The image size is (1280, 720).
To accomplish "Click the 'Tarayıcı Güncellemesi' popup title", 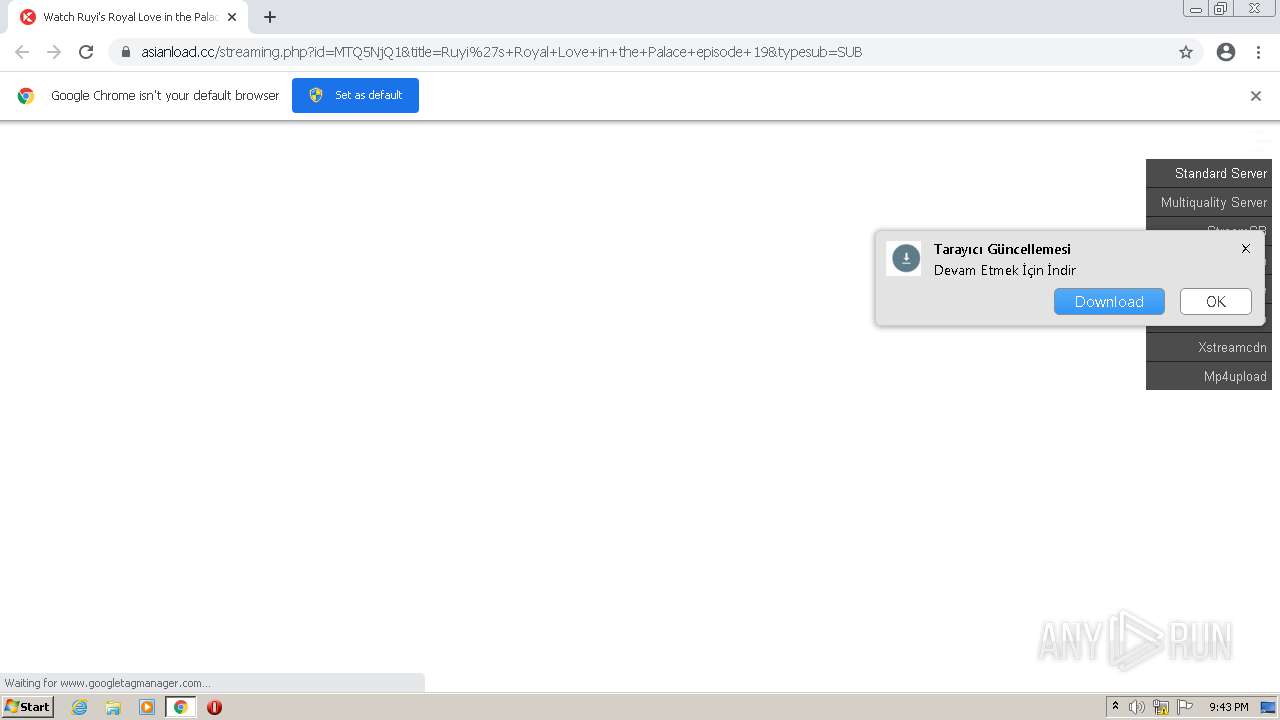I will coord(1002,249).
